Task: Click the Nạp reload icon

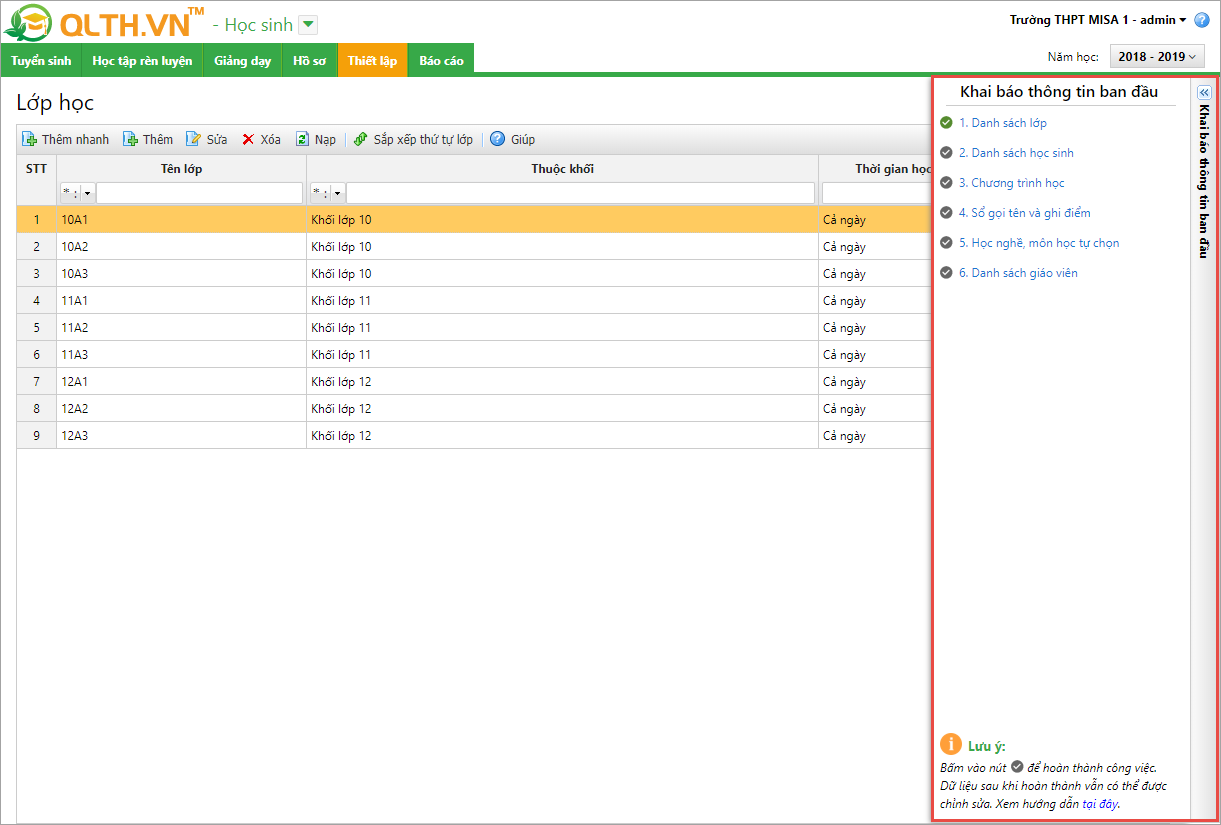Action: point(302,140)
